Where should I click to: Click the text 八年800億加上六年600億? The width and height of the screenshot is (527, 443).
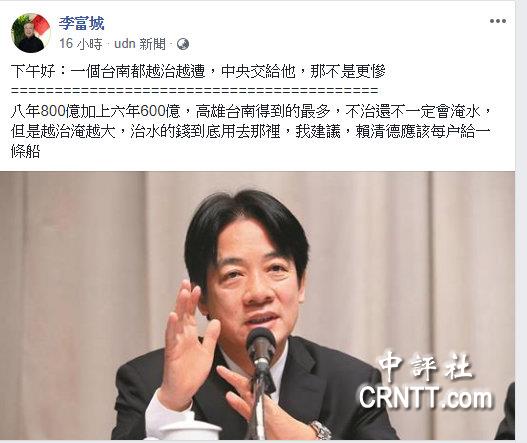click(x=95, y=111)
